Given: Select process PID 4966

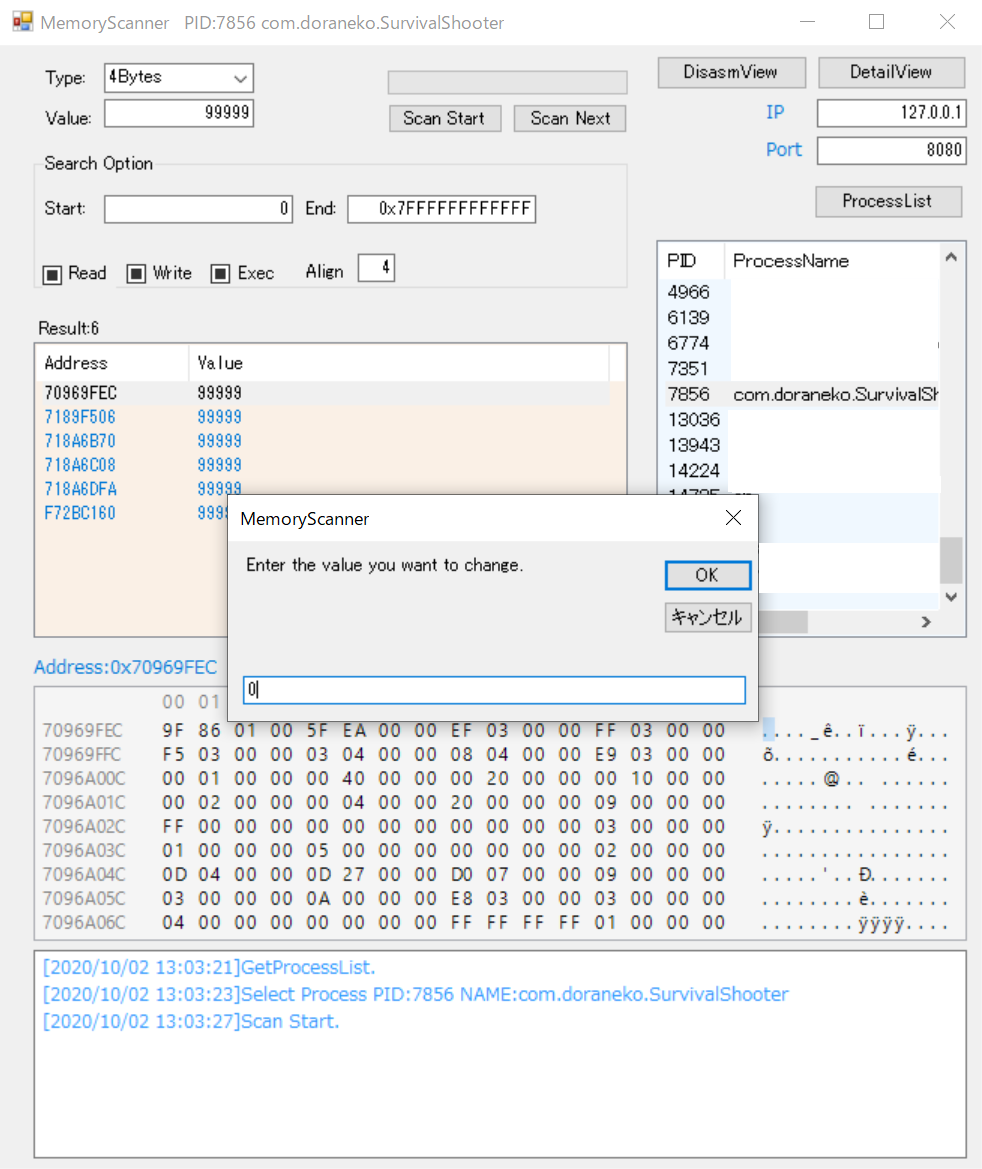Looking at the screenshot, I should [688, 292].
